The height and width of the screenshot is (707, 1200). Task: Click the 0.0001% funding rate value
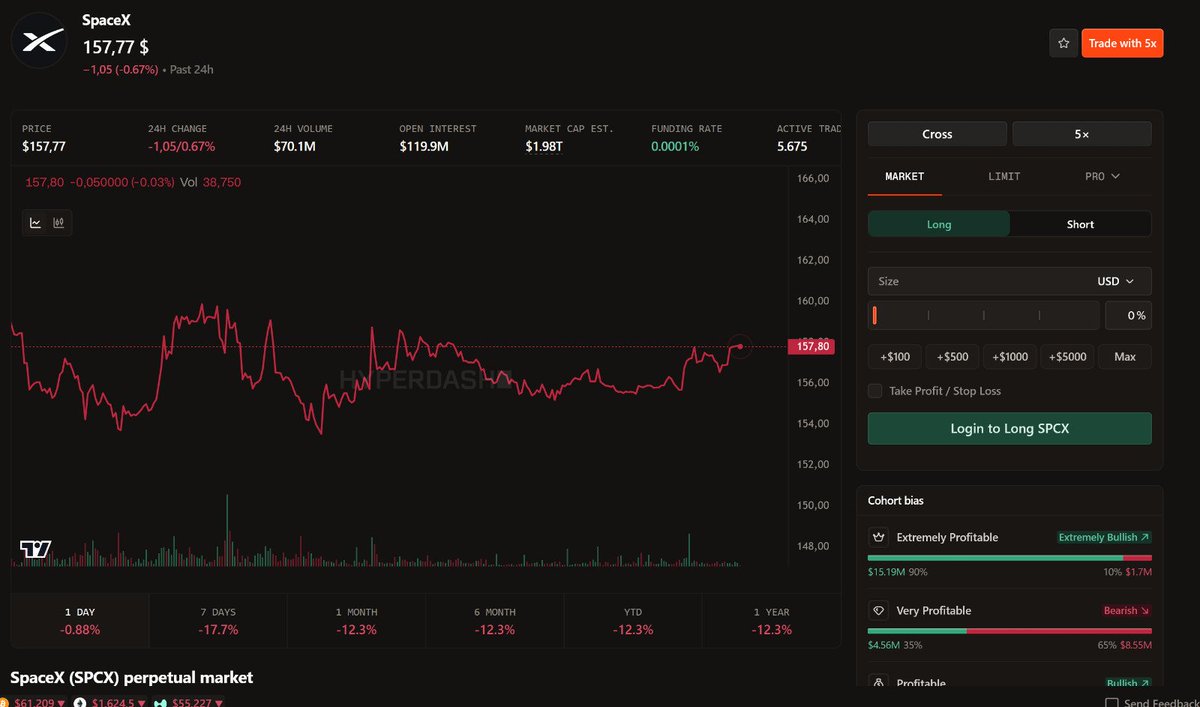click(675, 146)
